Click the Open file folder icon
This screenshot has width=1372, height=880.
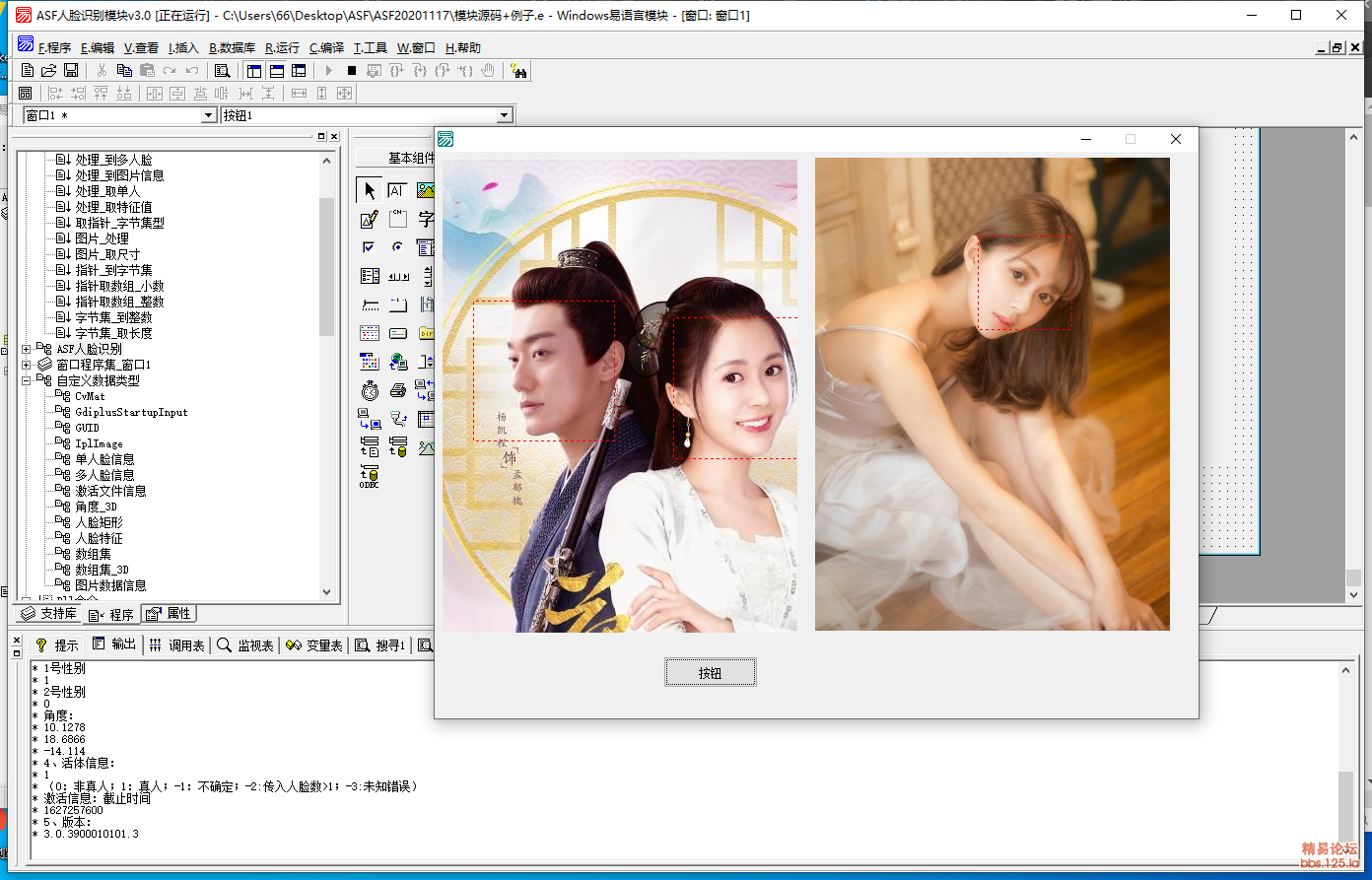(49, 70)
